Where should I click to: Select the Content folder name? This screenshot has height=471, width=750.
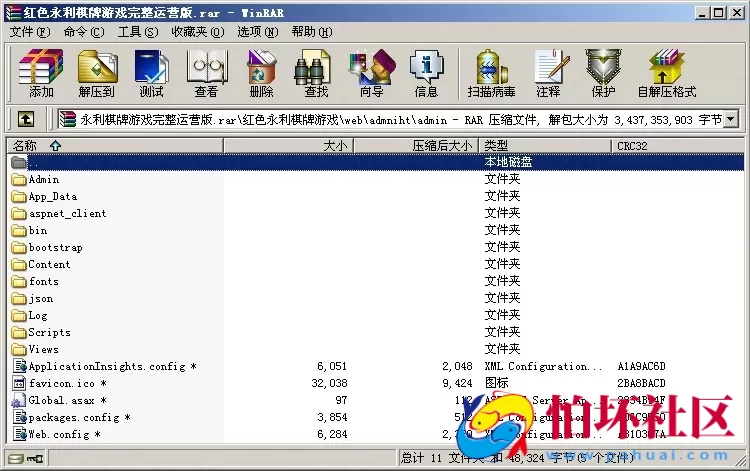49,264
